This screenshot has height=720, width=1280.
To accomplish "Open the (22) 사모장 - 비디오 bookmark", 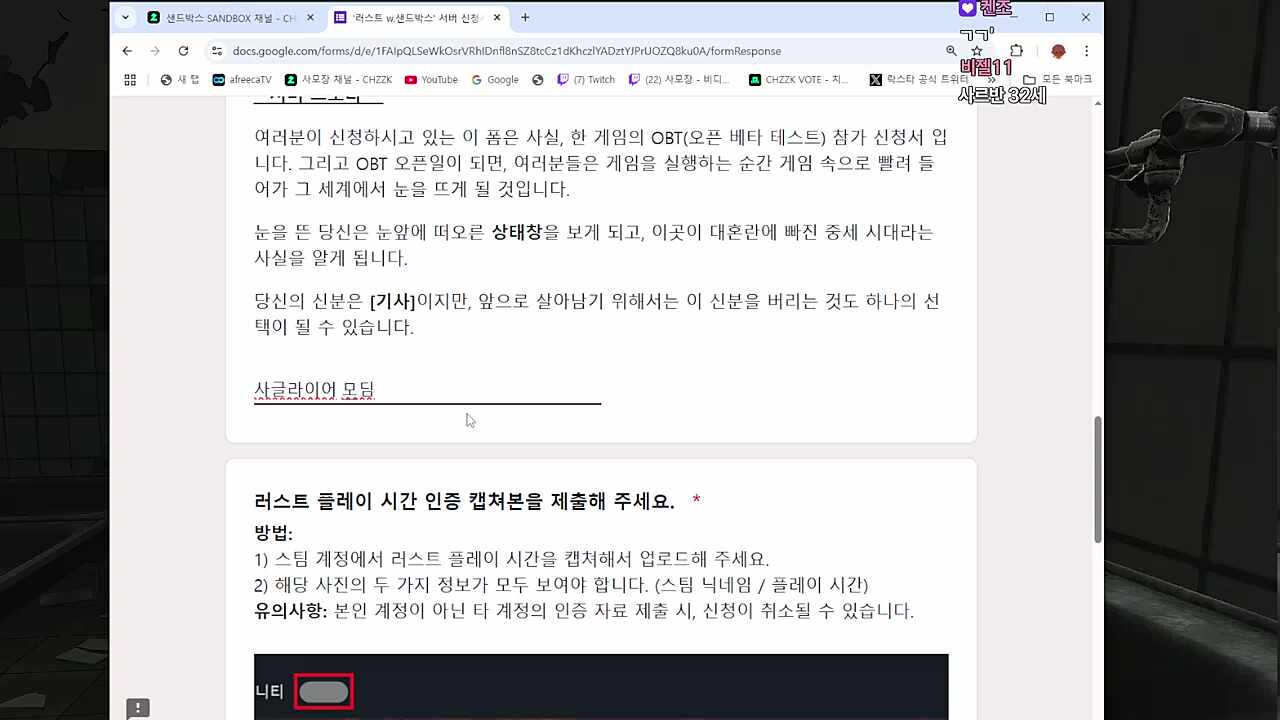I will point(679,80).
